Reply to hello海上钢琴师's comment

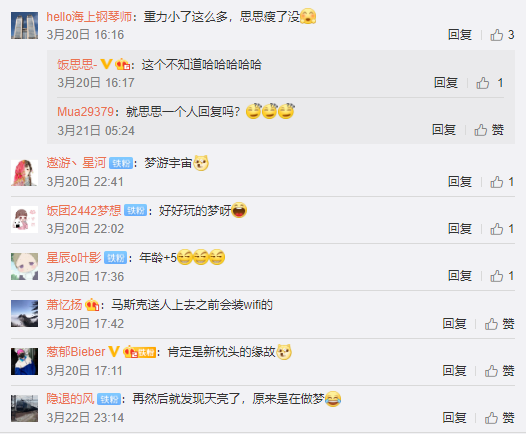click(460, 35)
